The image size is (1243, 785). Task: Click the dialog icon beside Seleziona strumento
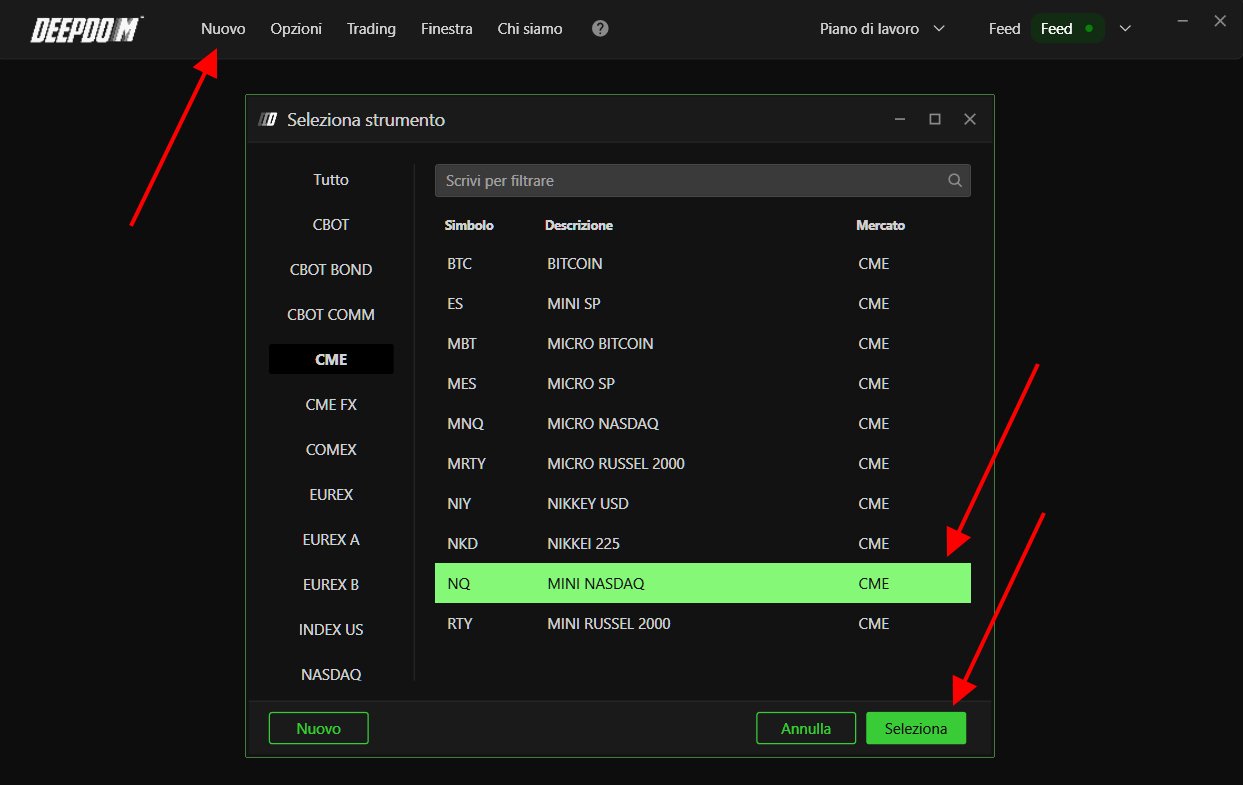click(x=267, y=120)
